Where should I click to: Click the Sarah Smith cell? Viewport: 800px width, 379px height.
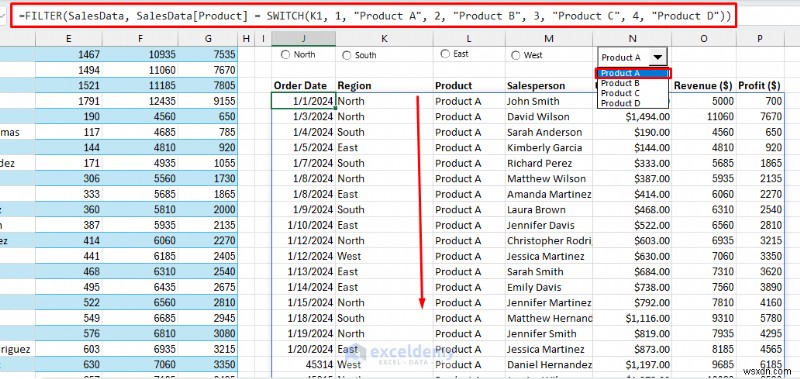(x=549, y=272)
